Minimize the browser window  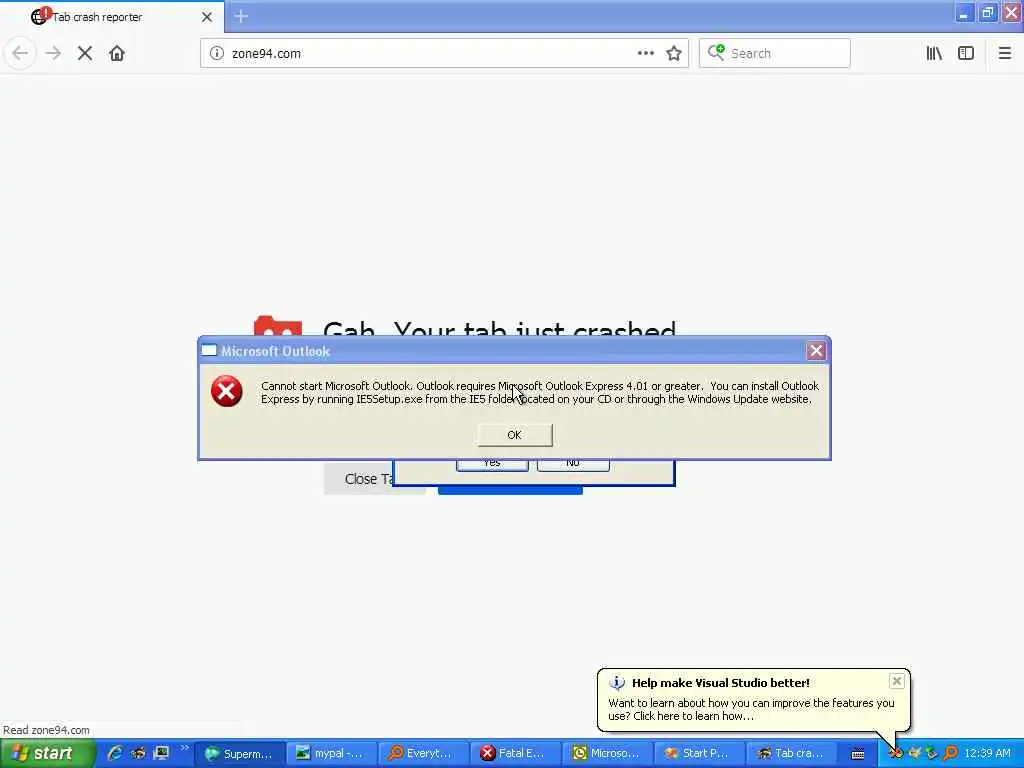[964, 13]
